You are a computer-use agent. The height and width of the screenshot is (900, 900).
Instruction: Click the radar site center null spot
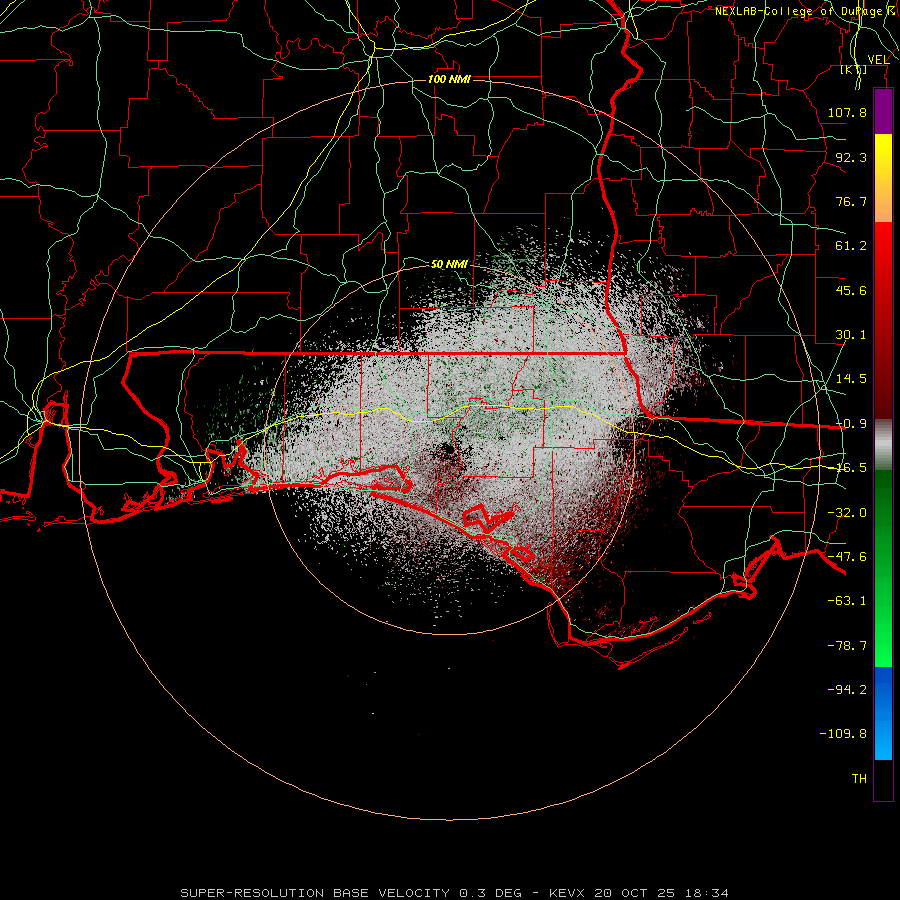pos(448,450)
